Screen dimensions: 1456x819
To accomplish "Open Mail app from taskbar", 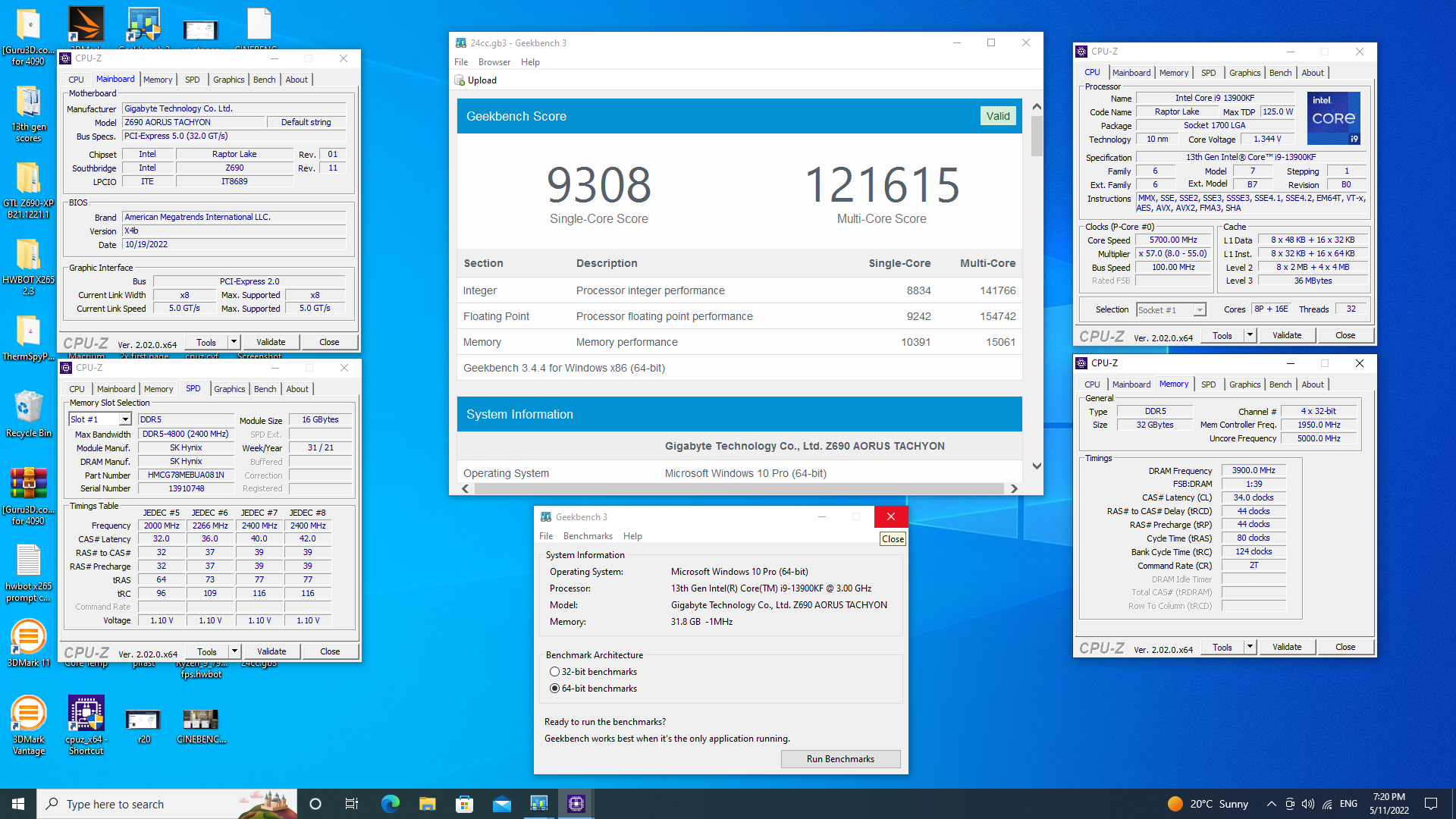I will coord(501,804).
